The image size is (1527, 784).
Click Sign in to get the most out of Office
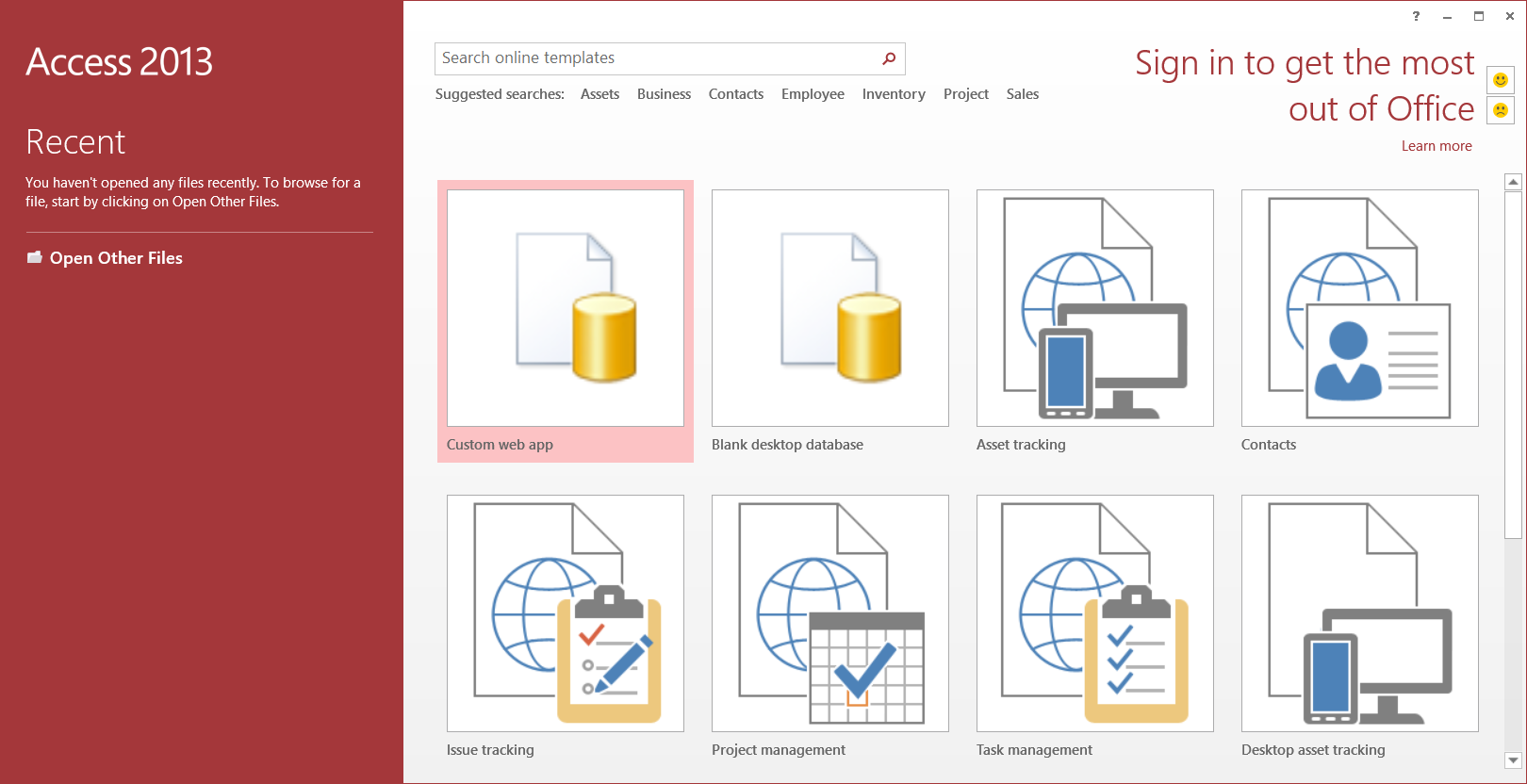1305,86
